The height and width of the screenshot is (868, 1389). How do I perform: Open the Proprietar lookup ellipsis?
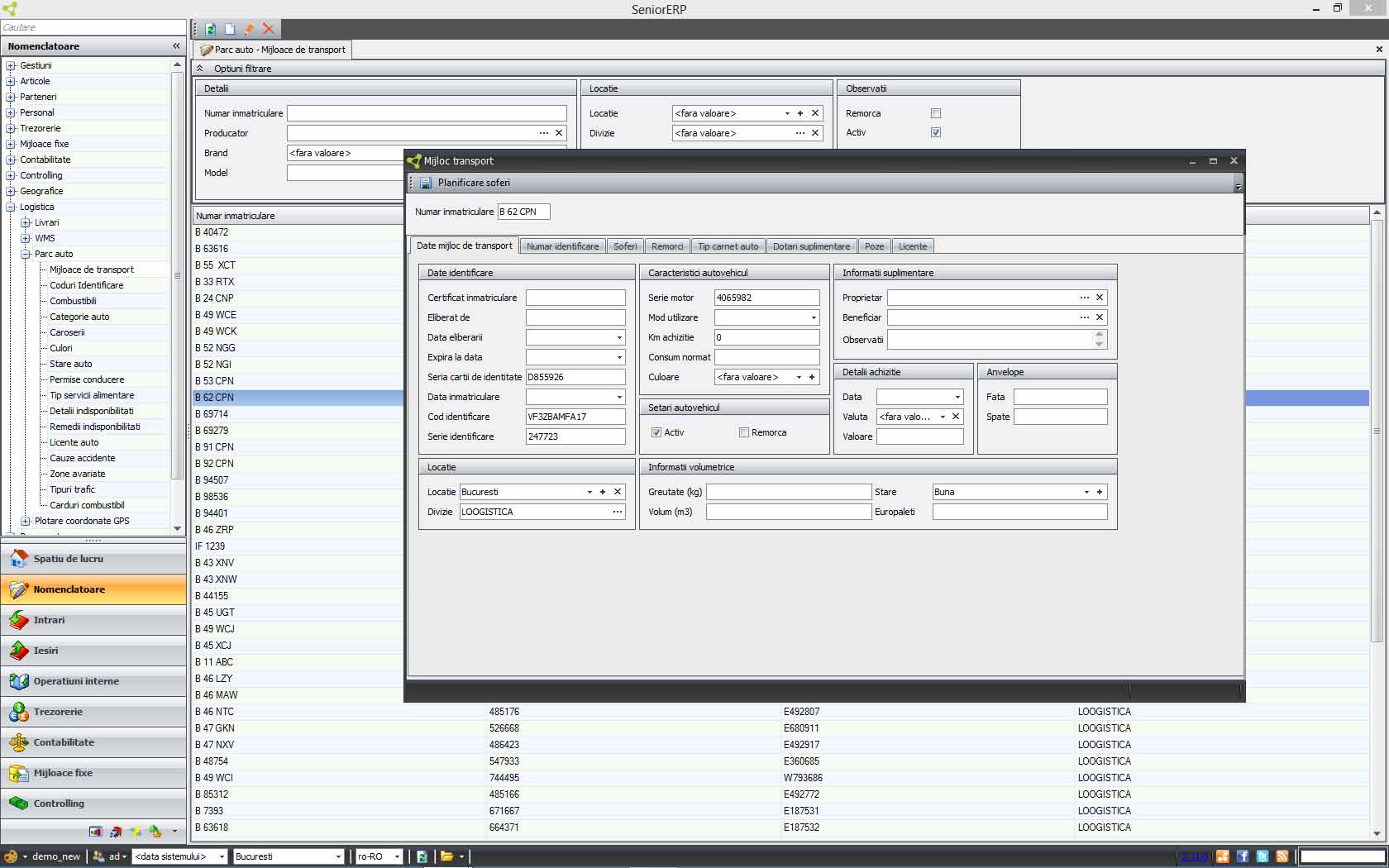[1084, 298]
